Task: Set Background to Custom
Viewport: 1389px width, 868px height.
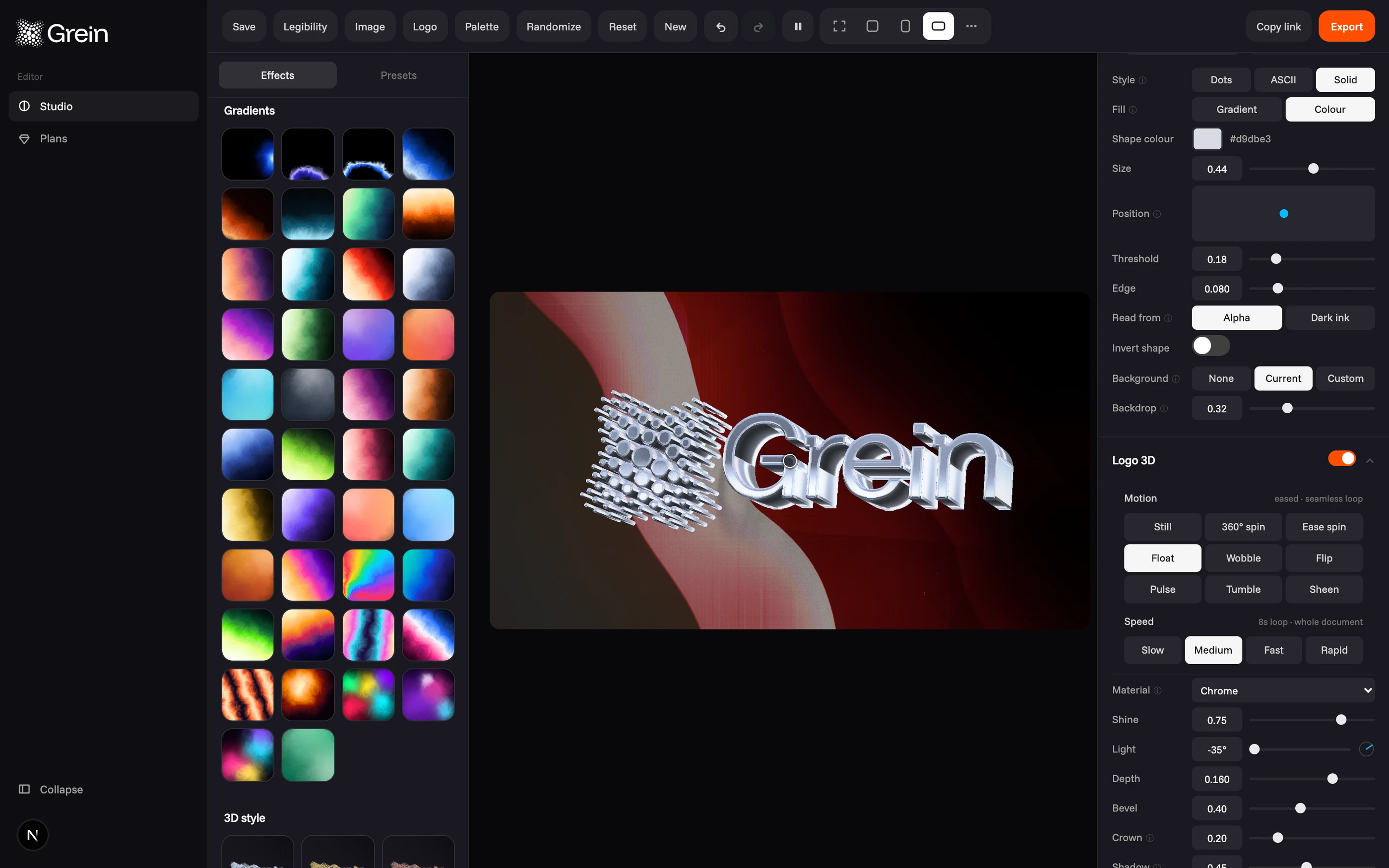Action: [x=1345, y=378]
